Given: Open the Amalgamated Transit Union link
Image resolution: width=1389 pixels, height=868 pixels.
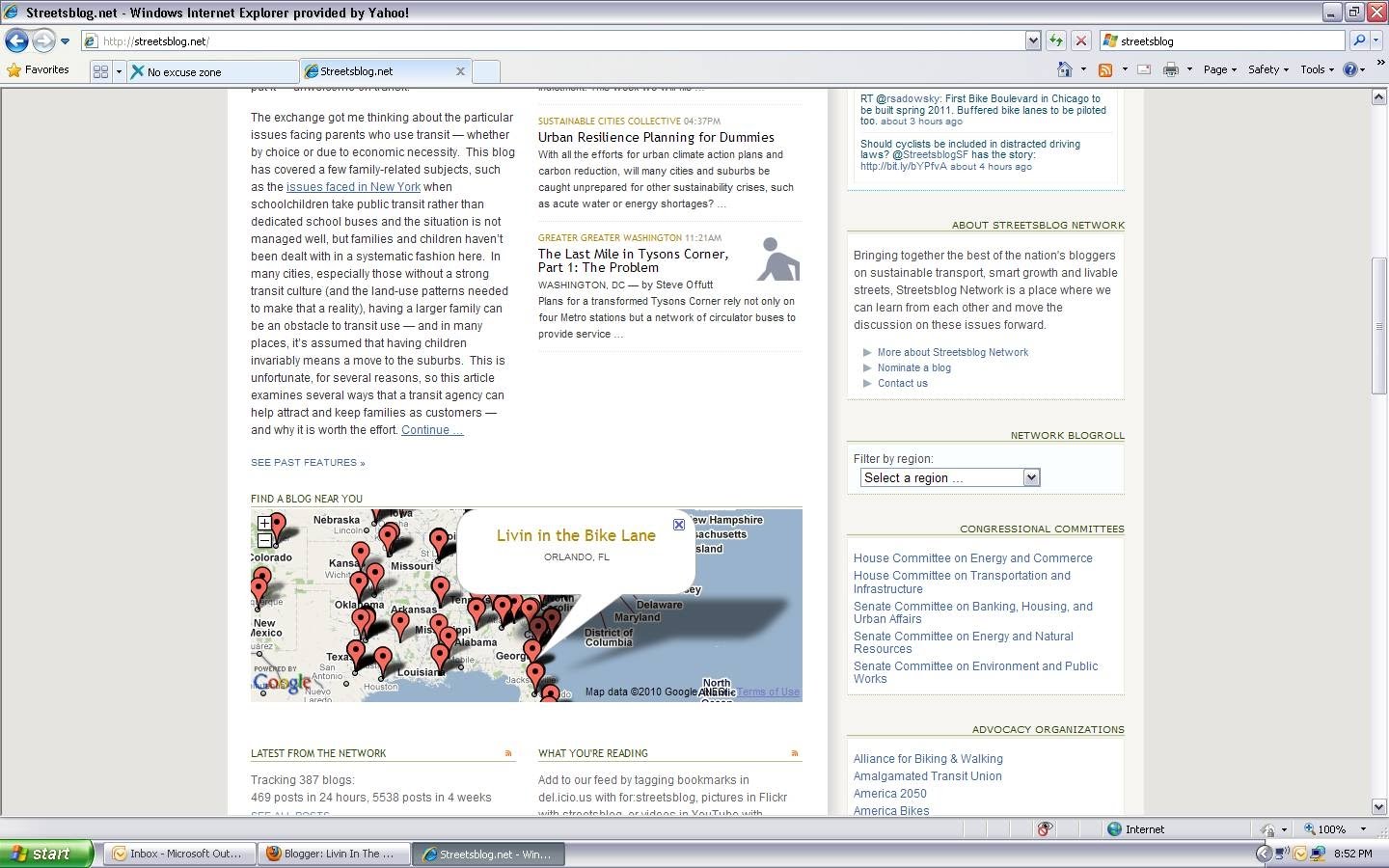Looking at the screenshot, I should click(x=928, y=776).
